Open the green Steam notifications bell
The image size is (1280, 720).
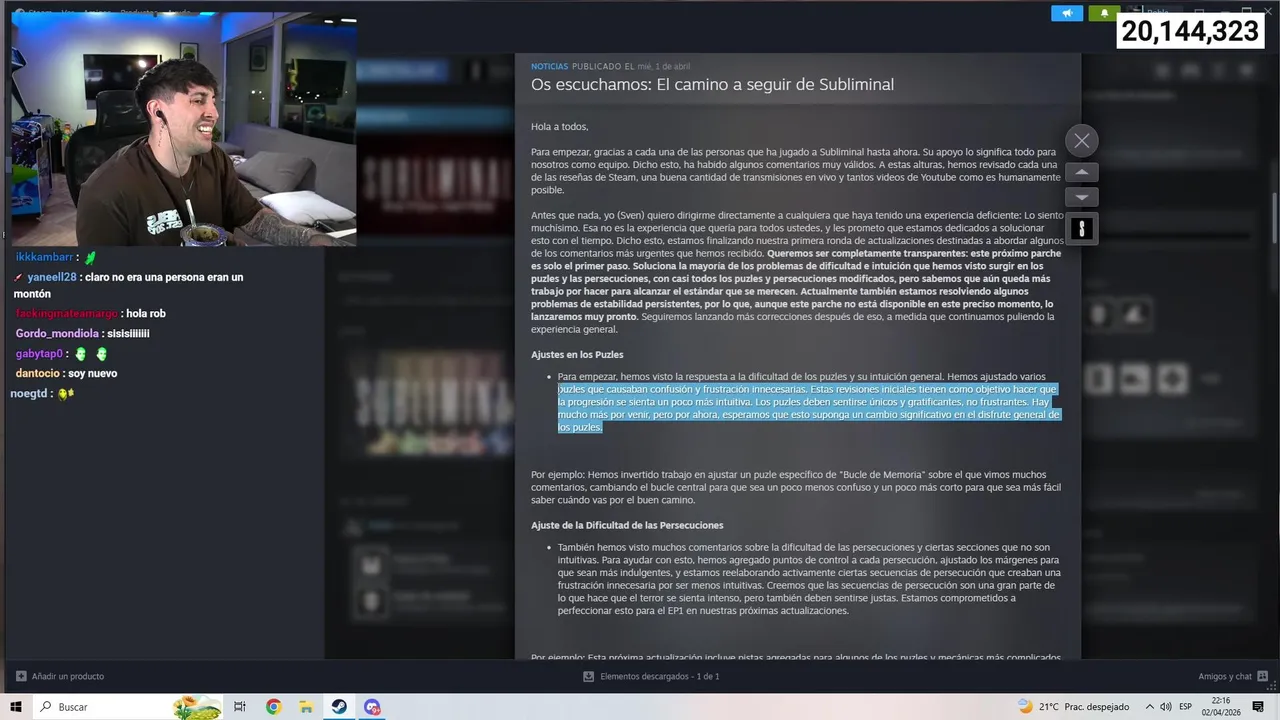pos(1104,13)
